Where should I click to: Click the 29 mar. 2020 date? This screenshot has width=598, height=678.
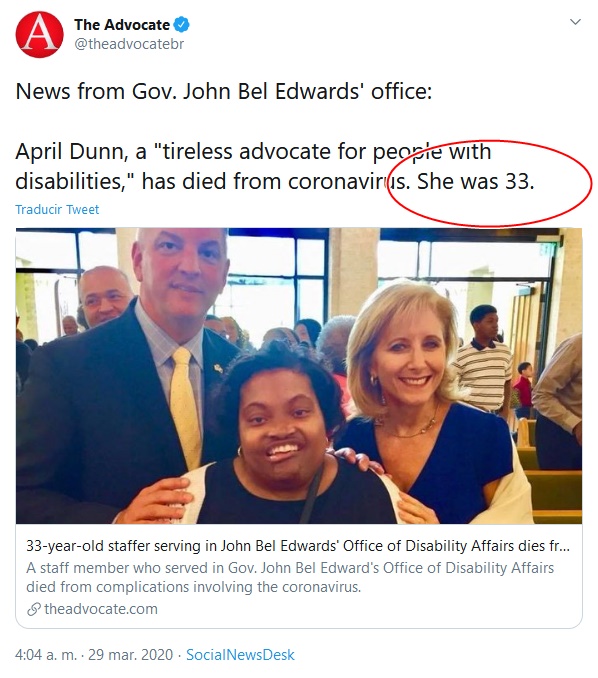(131, 655)
